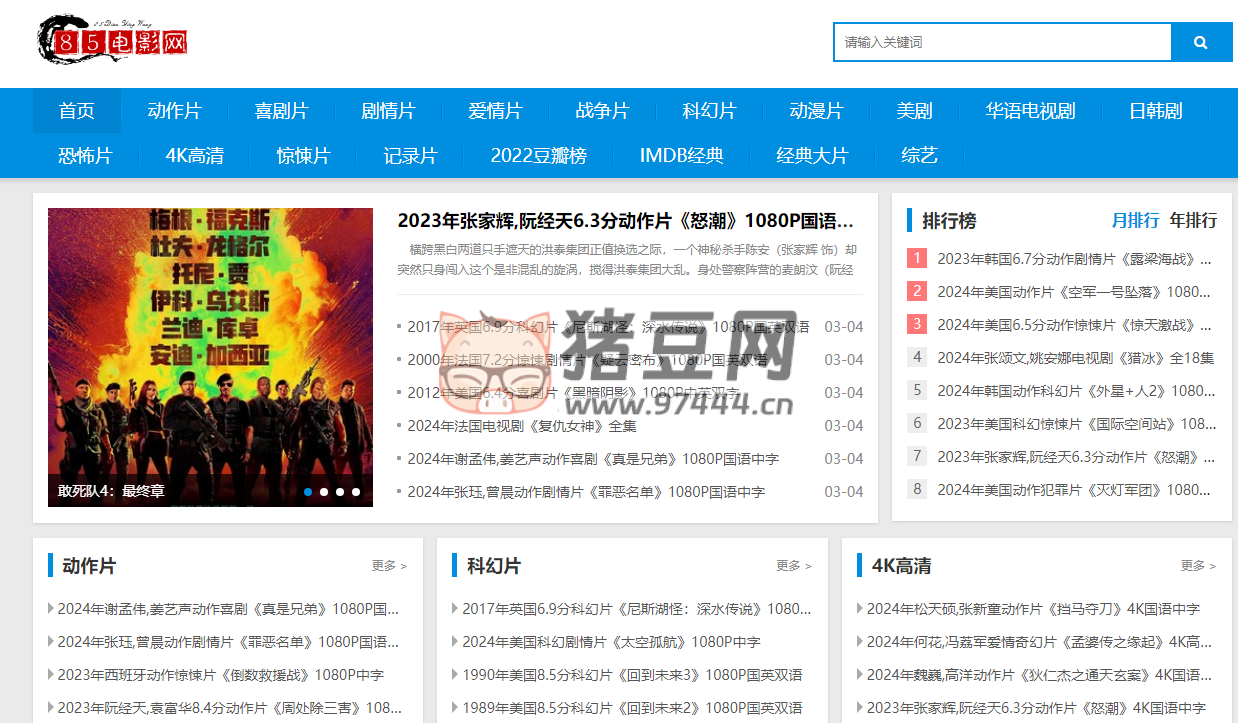Viewport: 1238px width, 723px height.
Task: Open the 科幻片 navigation item
Action: click(x=709, y=111)
